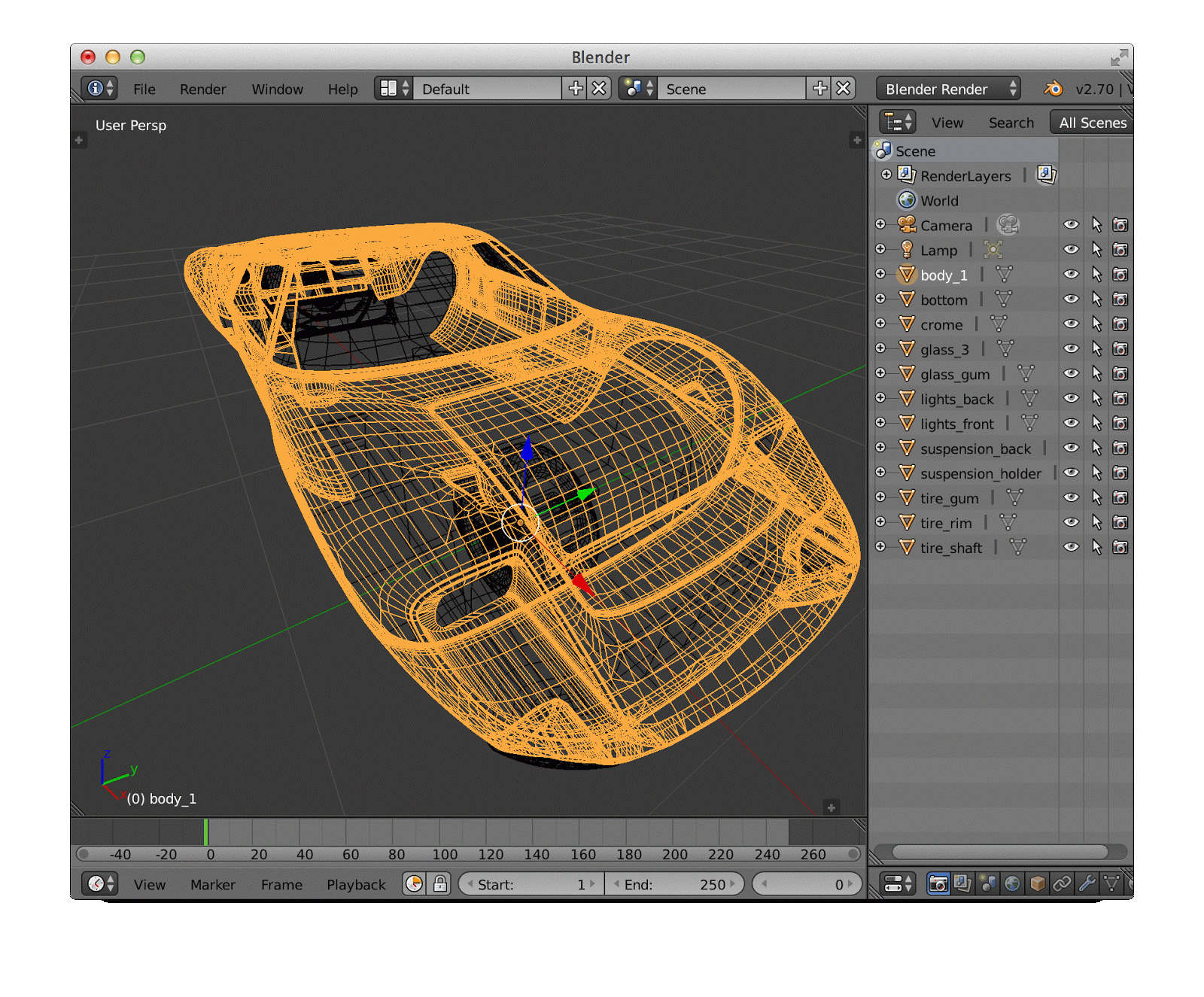The image size is (1204, 997).
Task: Open the Playback menu in timeline
Action: click(355, 885)
